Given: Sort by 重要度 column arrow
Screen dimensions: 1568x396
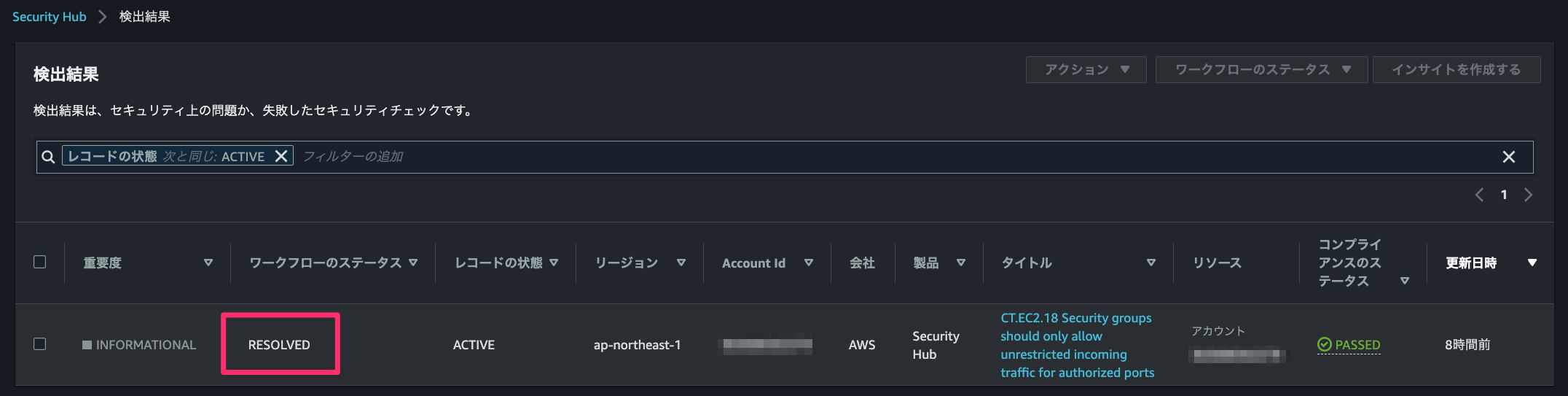Looking at the screenshot, I should pos(208,263).
